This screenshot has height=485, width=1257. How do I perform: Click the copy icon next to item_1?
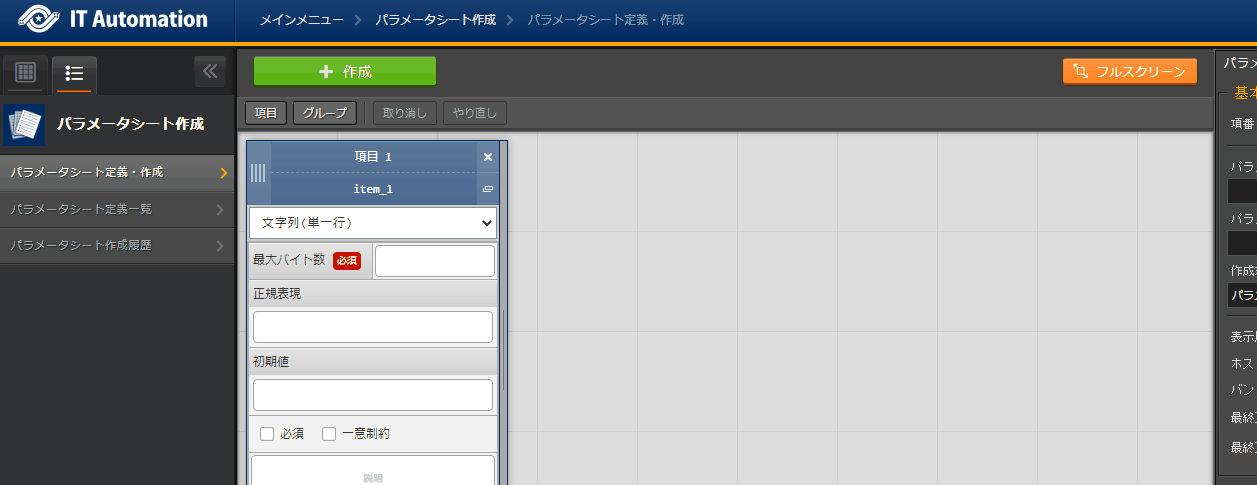488,189
